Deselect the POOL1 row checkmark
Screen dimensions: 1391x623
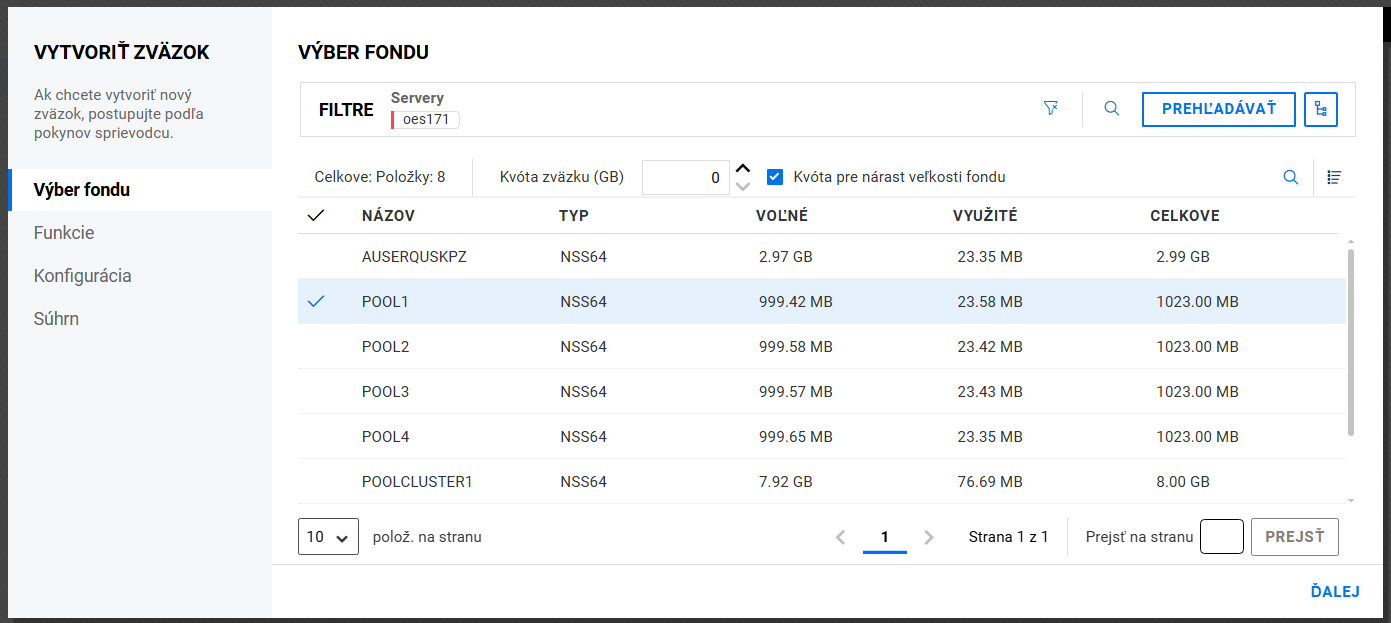point(316,301)
